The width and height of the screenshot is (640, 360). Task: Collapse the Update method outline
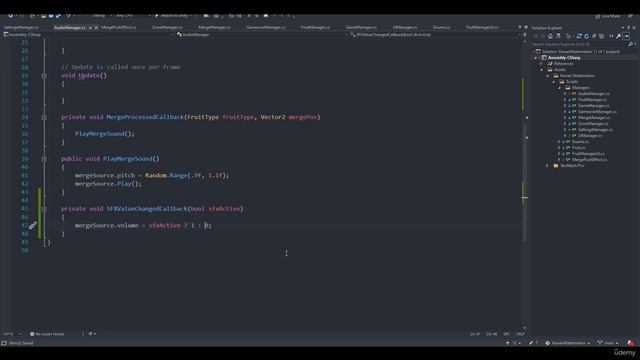click(x=44, y=76)
